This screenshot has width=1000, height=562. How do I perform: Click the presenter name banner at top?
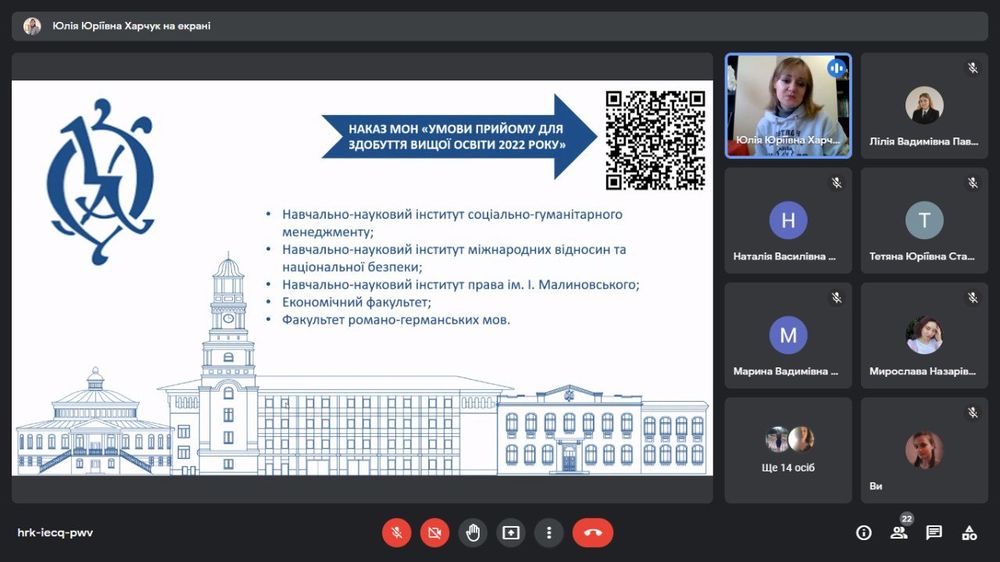131,26
